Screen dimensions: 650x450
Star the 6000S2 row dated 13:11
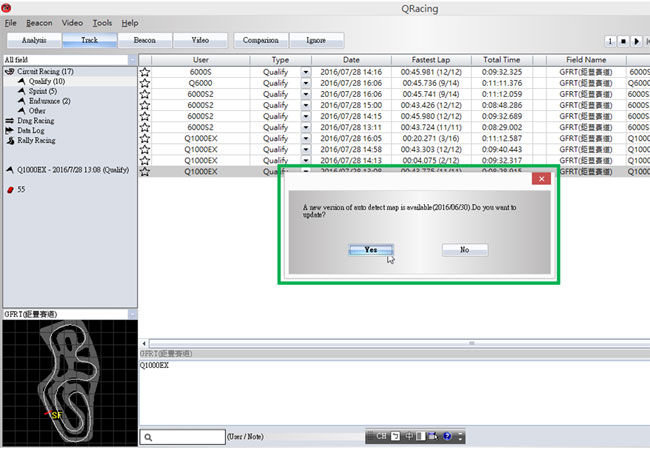pos(145,127)
